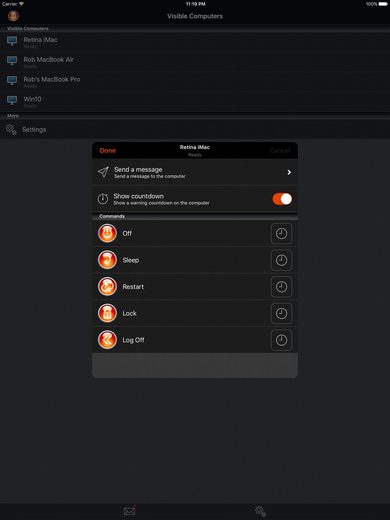Viewport: 390px width, 520px height.
Task: Select the Off command label
Action: pyautogui.click(x=127, y=233)
